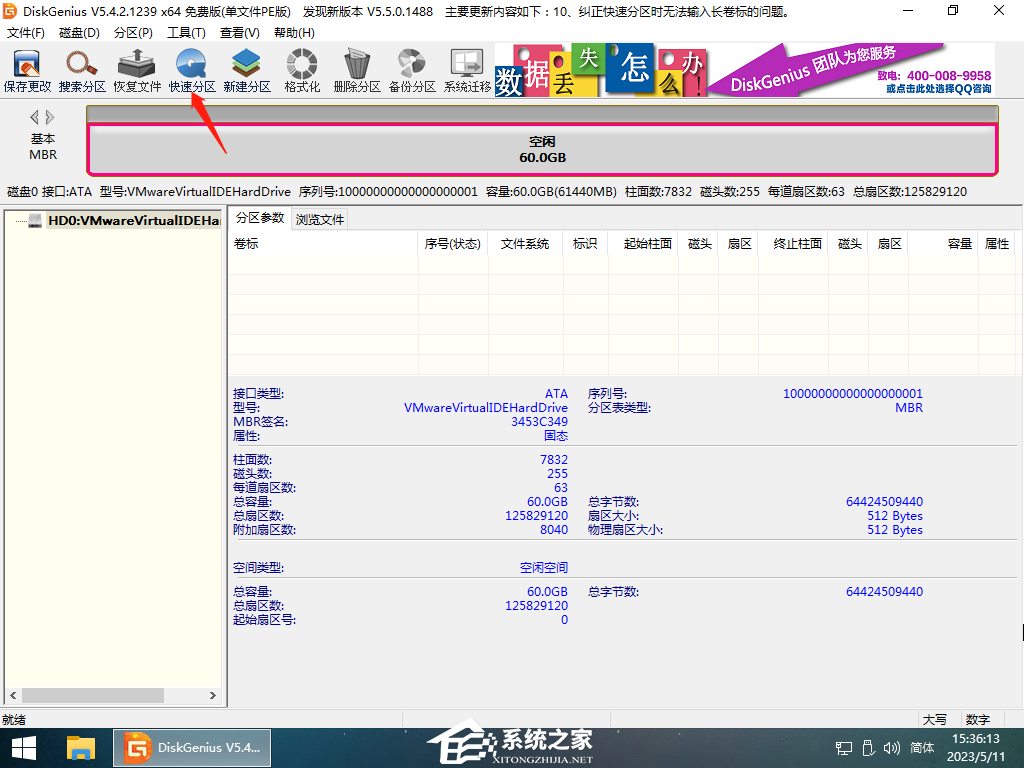Click the 60.0GB 空闲 free space bar
Image resolution: width=1024 pixels, height=768 pixels.
coord(542,150)
